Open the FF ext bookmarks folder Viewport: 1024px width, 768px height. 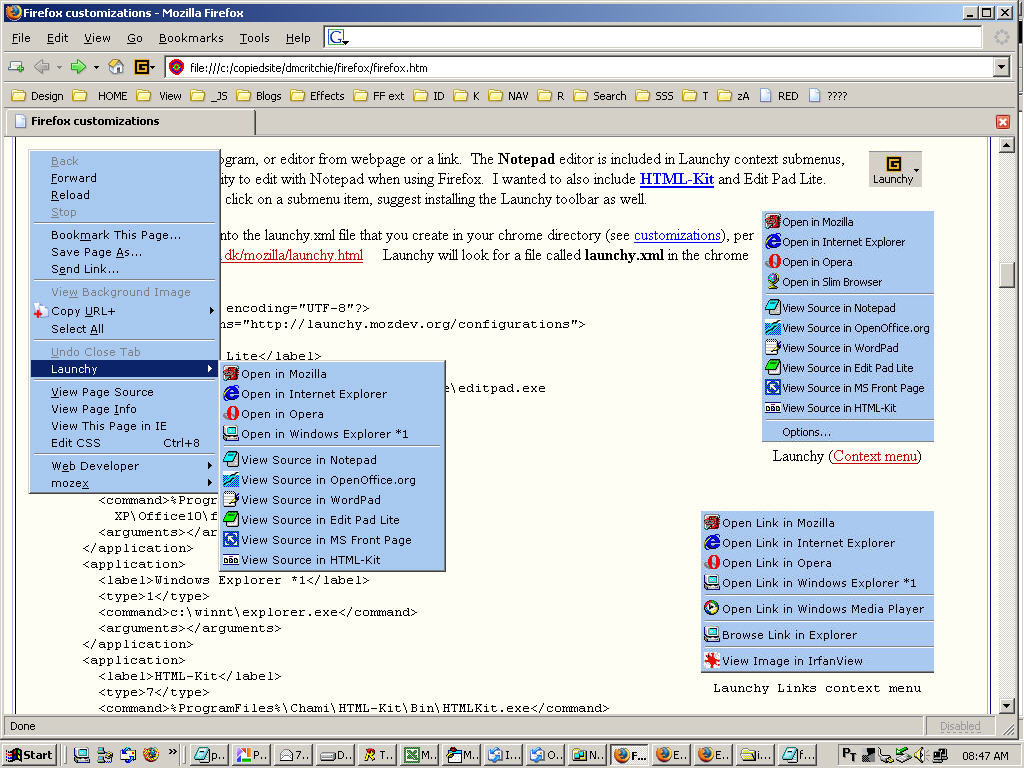click(379, 96)
